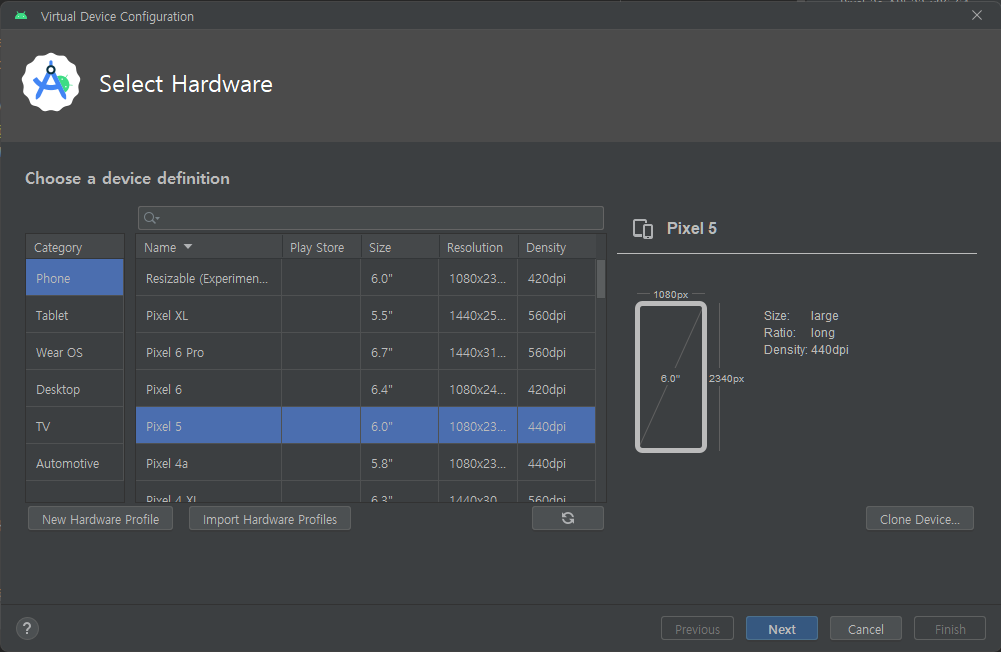
Task: Focus the device search input field
Action: point(370,218)
